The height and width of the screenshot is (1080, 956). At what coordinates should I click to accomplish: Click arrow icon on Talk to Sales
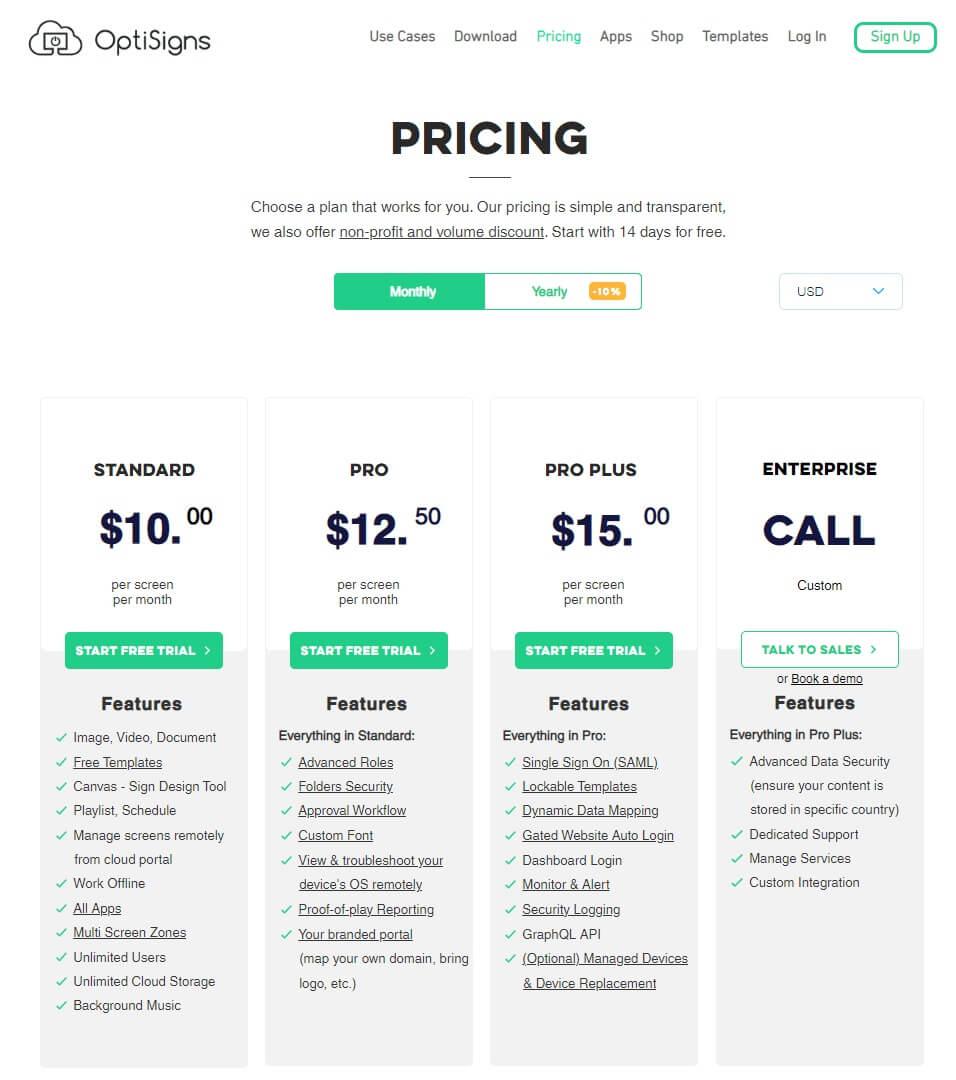pos(873,649)
